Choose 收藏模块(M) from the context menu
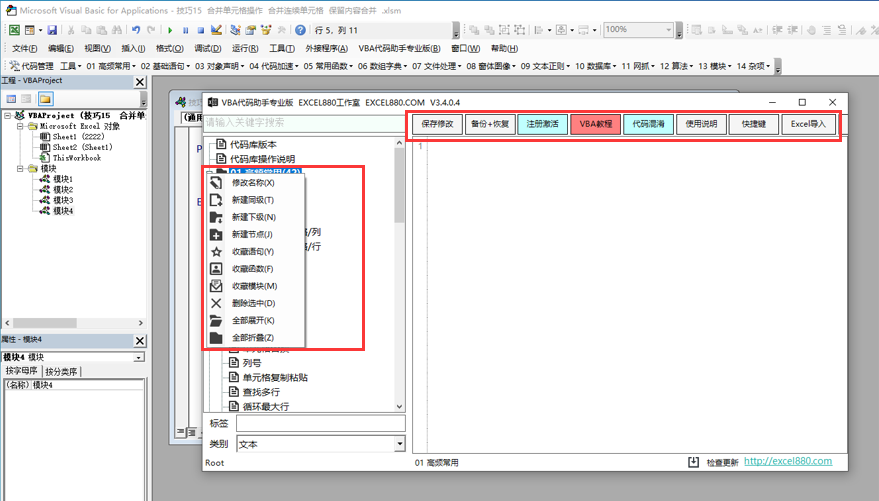879x501 pixels. 256,286
